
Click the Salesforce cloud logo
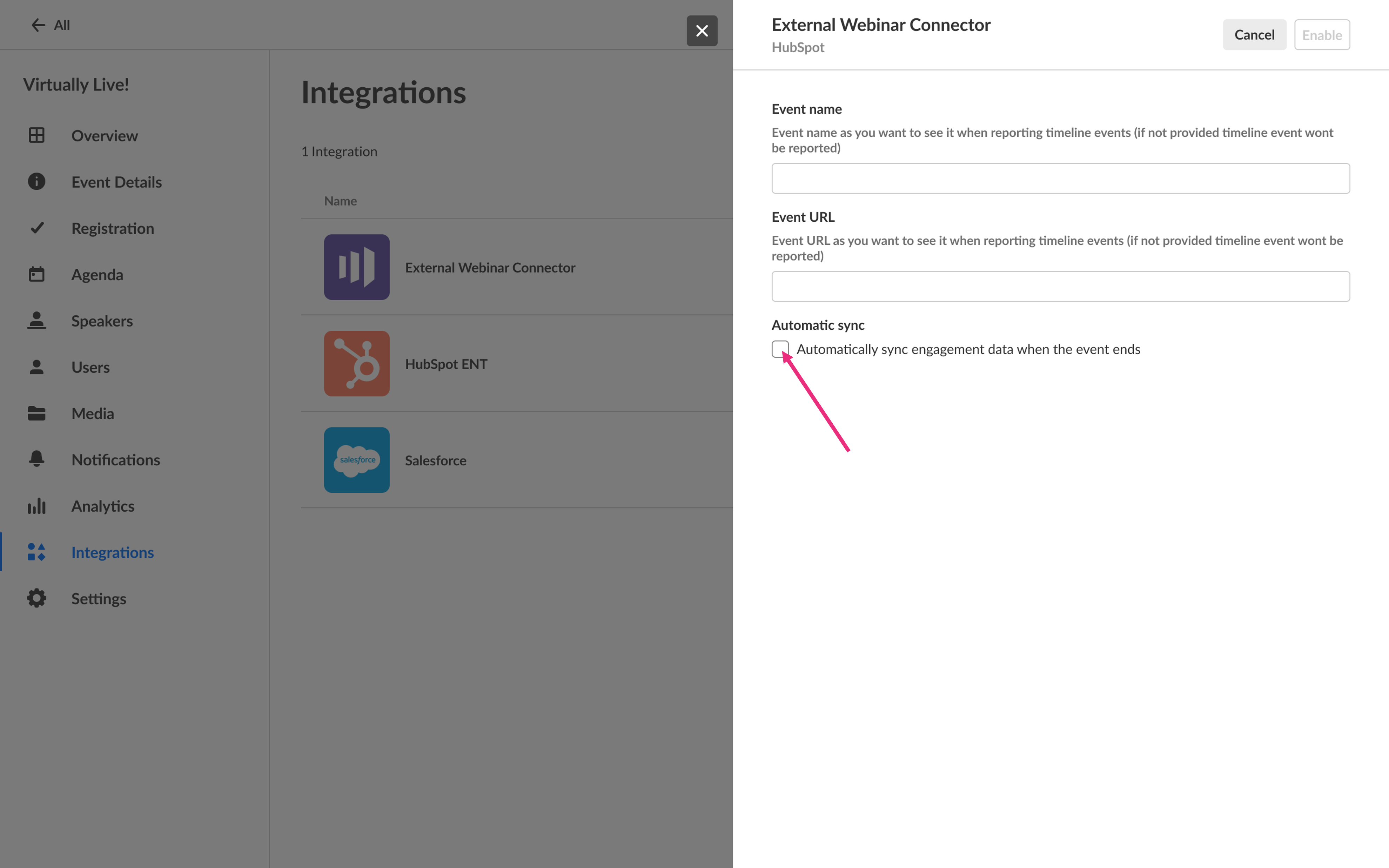(356, 460)
